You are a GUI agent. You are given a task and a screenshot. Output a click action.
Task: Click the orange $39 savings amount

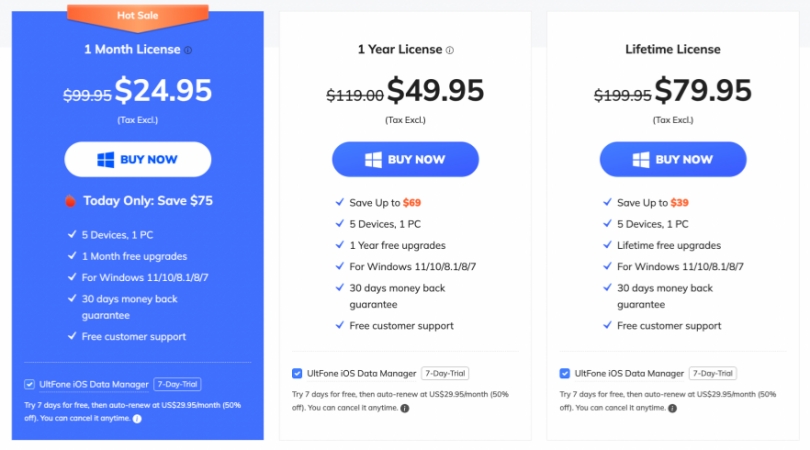680,202
